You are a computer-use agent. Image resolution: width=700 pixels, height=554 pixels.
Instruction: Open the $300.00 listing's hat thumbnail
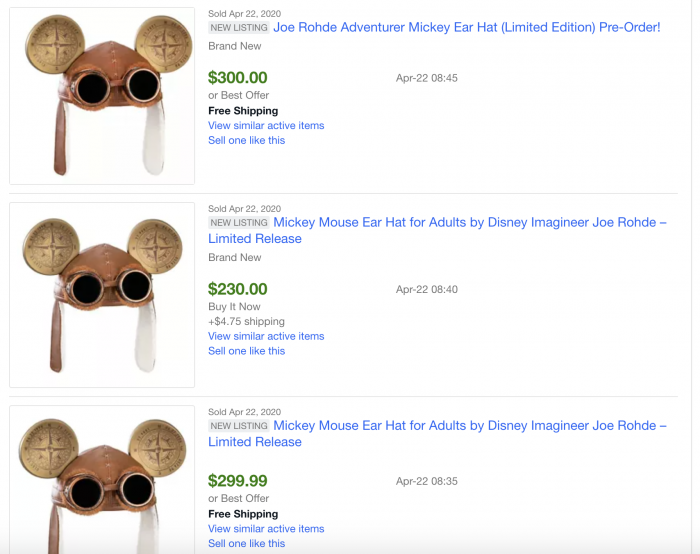click(102, 96)
